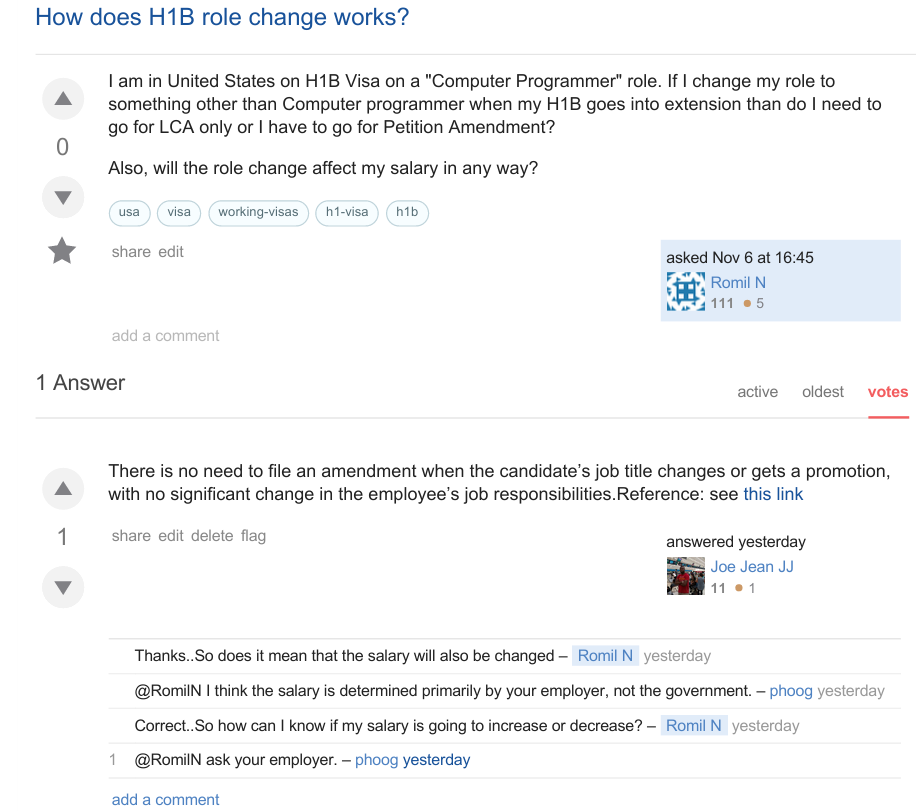Upvote the H1B role change question
Image resolution: width=916 pixels, height=811 pixels.
point(63,99)
